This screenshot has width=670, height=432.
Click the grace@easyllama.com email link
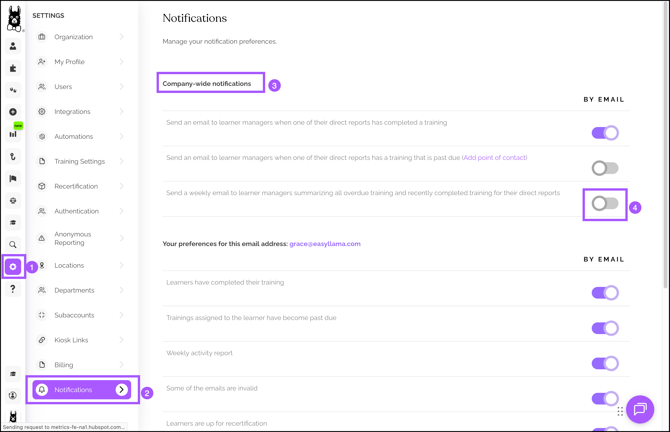pos(325,244)
